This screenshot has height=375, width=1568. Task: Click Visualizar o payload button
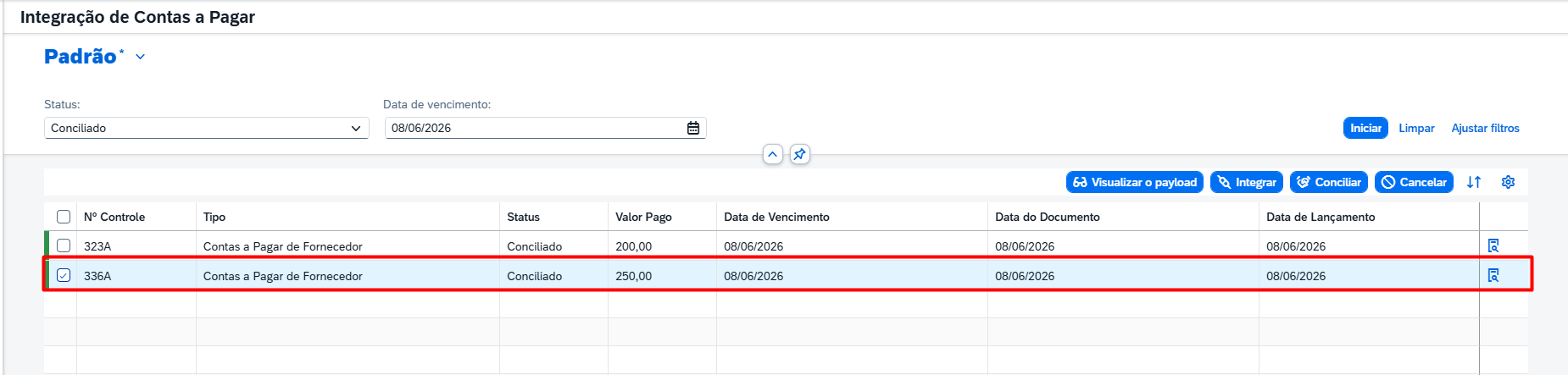pos(1135,182)
